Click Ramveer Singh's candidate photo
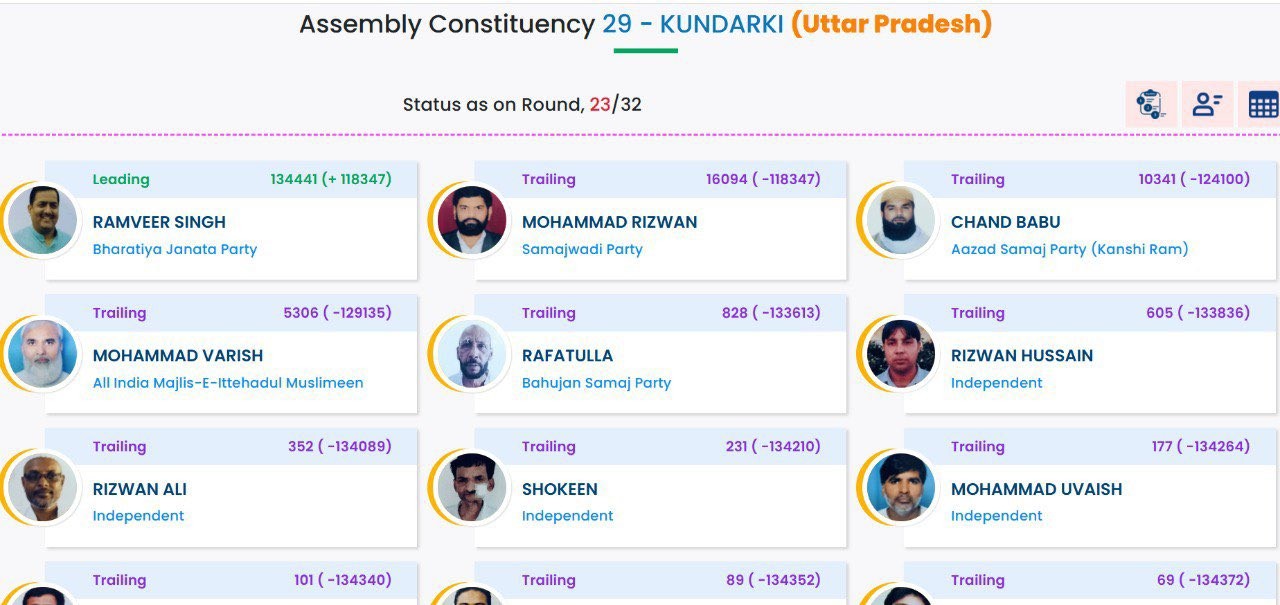Screen dimensions: 1280x605 point(42,220)
